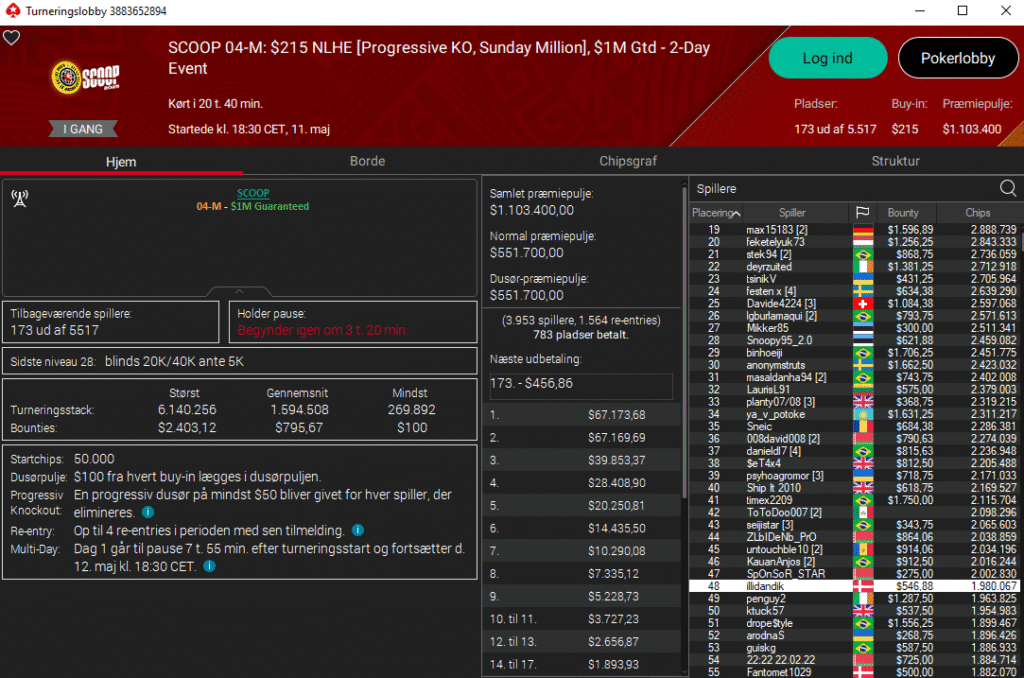Select player tsinikV
This screenshot has width=1024, height=678.
854,279
